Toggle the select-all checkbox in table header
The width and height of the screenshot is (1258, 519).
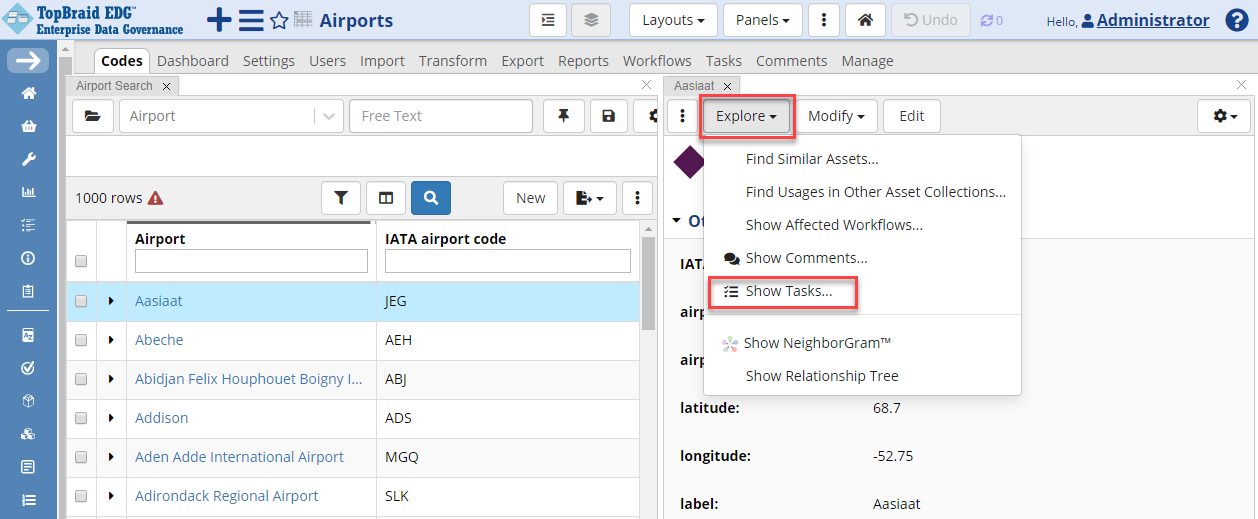click(81, 261)
